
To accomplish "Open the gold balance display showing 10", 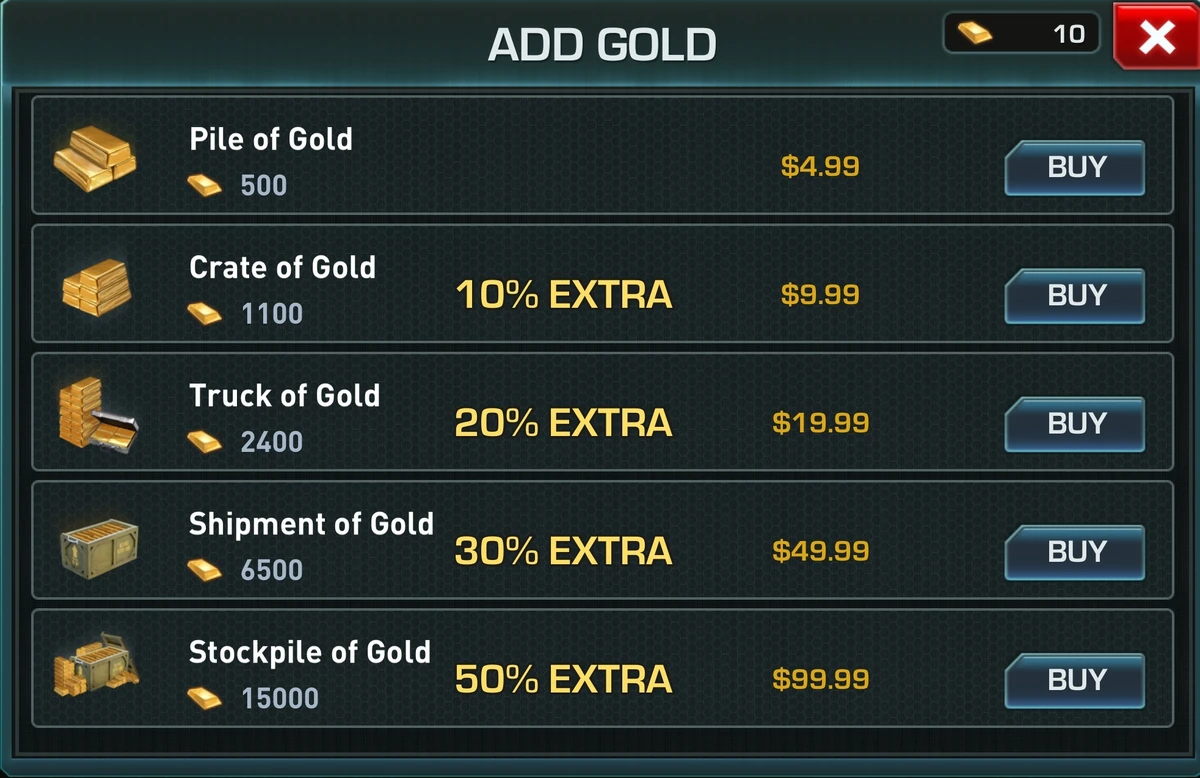I will coord(1022,32).
